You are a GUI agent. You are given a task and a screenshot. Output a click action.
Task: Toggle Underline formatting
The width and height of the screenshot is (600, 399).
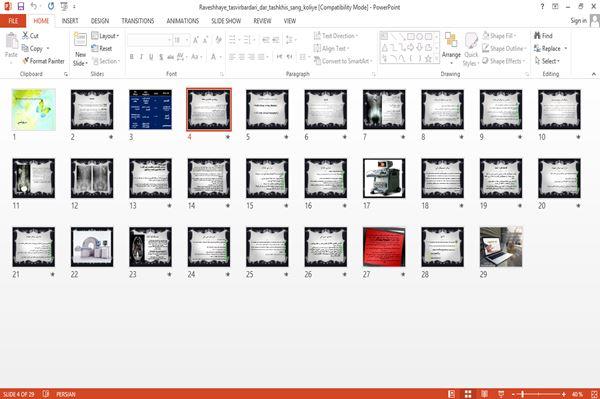click(x=151, y=57)
